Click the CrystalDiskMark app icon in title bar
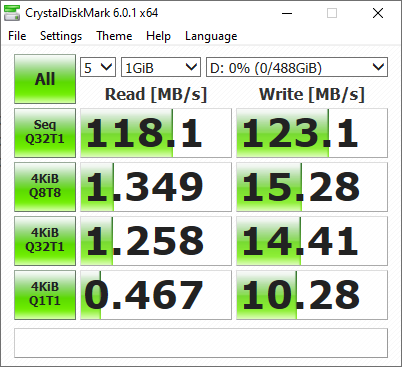This screenshot has height=367, width=402. pyautogui.click(x=11, y=13)
